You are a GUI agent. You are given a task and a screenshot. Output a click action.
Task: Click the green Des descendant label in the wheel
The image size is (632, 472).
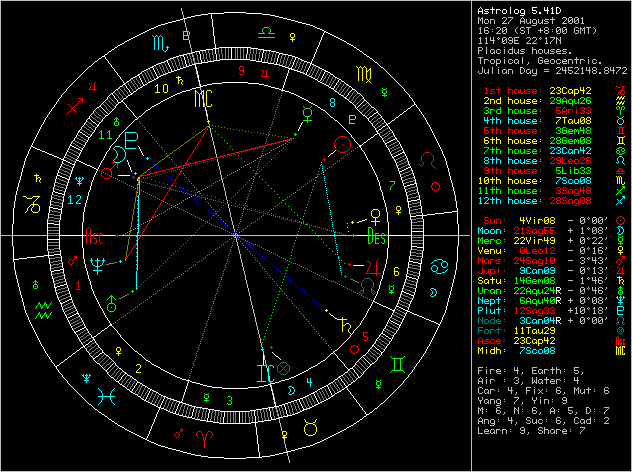pyautogui.click(x=376, y=240)
